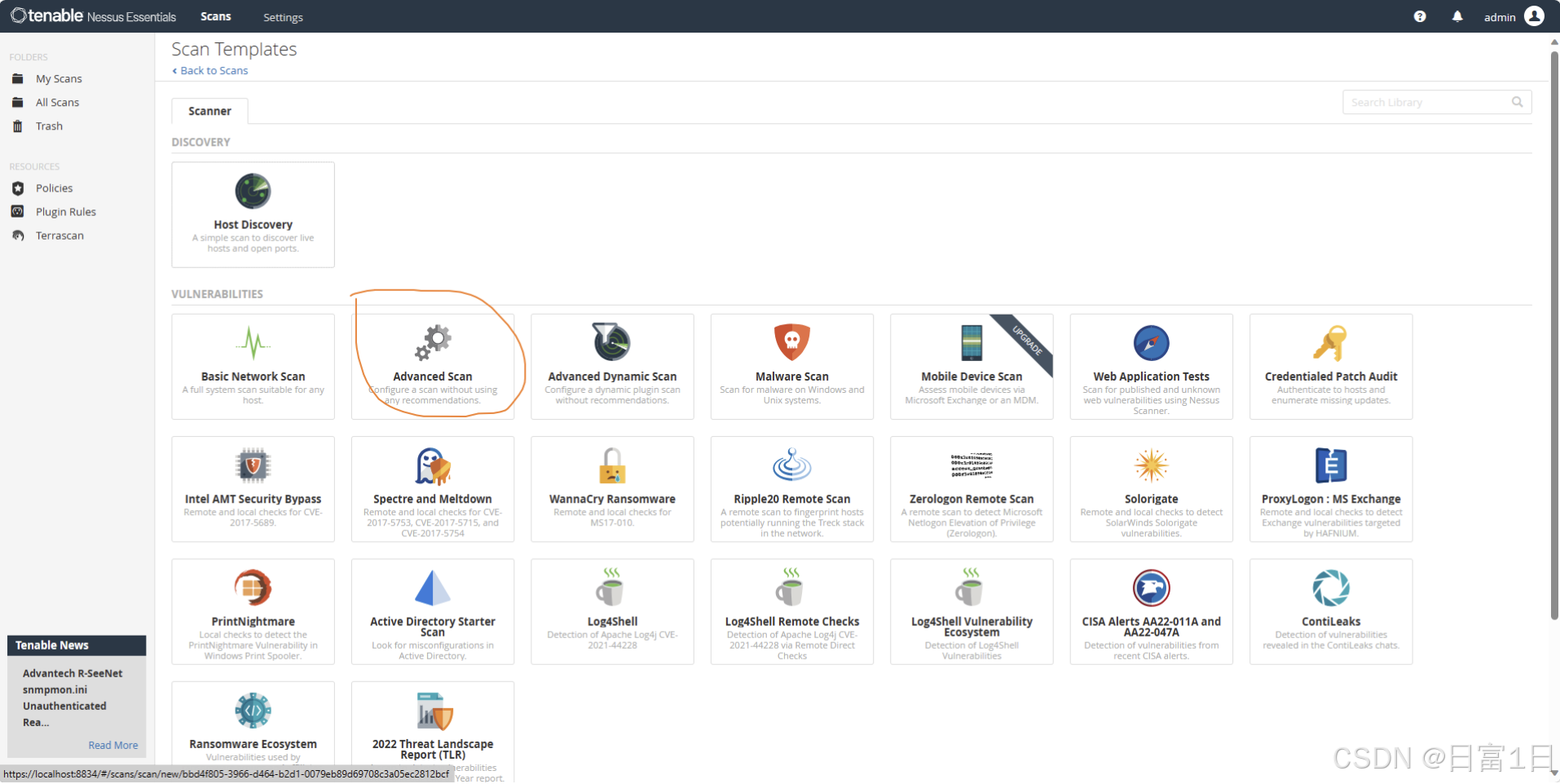Open Plugin Rules in Resources
The image size is (1560, 784).
pos(65,212)
